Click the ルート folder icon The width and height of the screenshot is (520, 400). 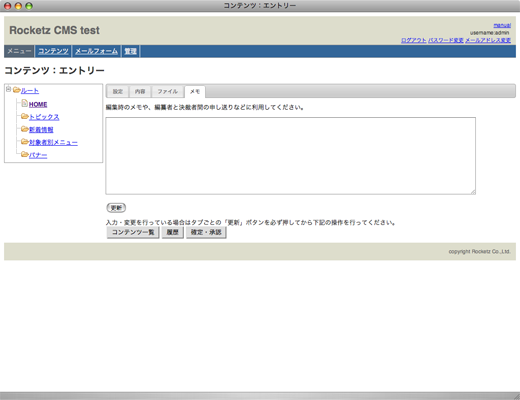pos(16,90)
